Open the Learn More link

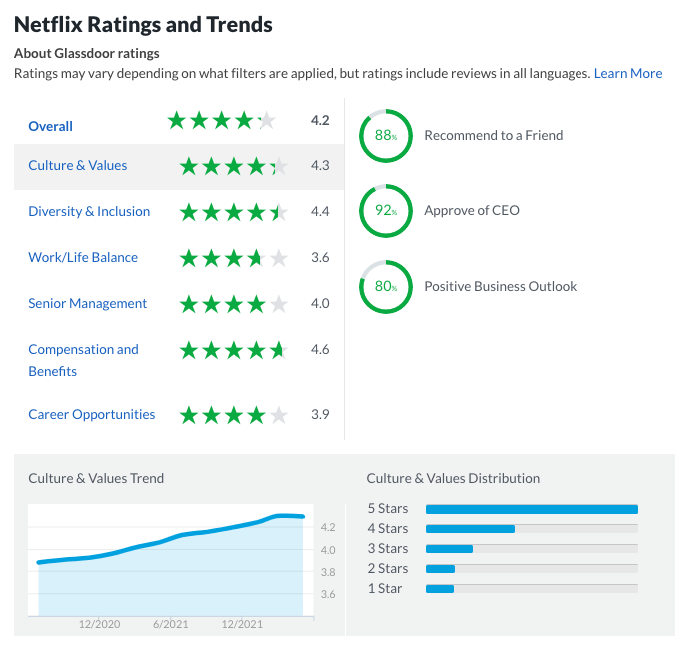pos(627,73)
